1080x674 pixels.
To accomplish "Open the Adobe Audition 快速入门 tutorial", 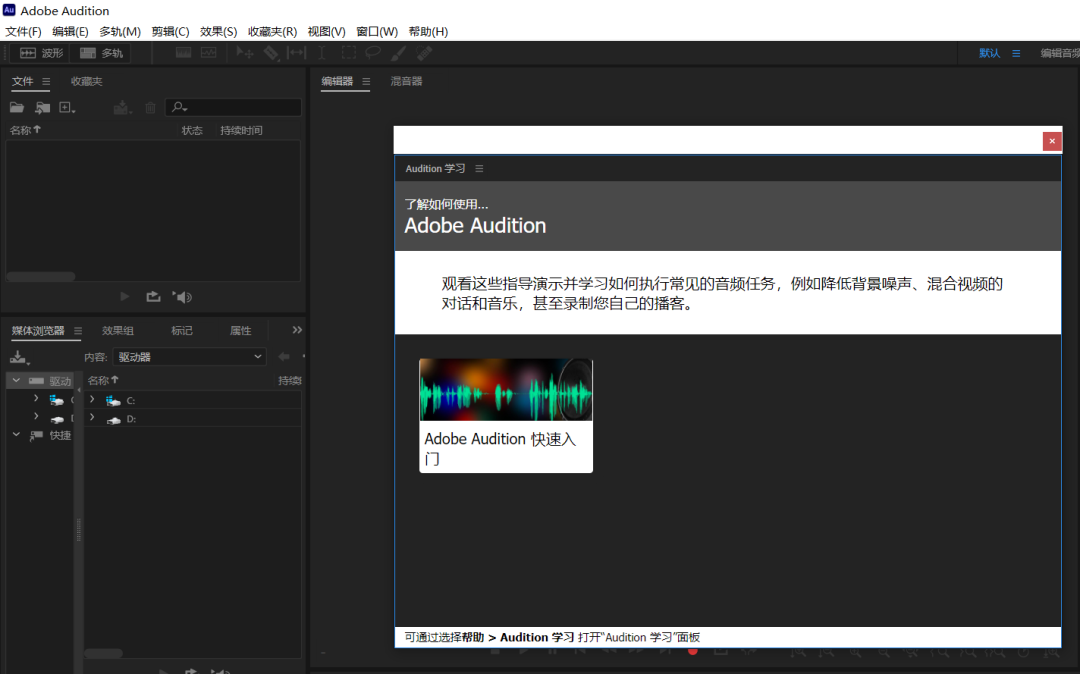I will (505, 415).
